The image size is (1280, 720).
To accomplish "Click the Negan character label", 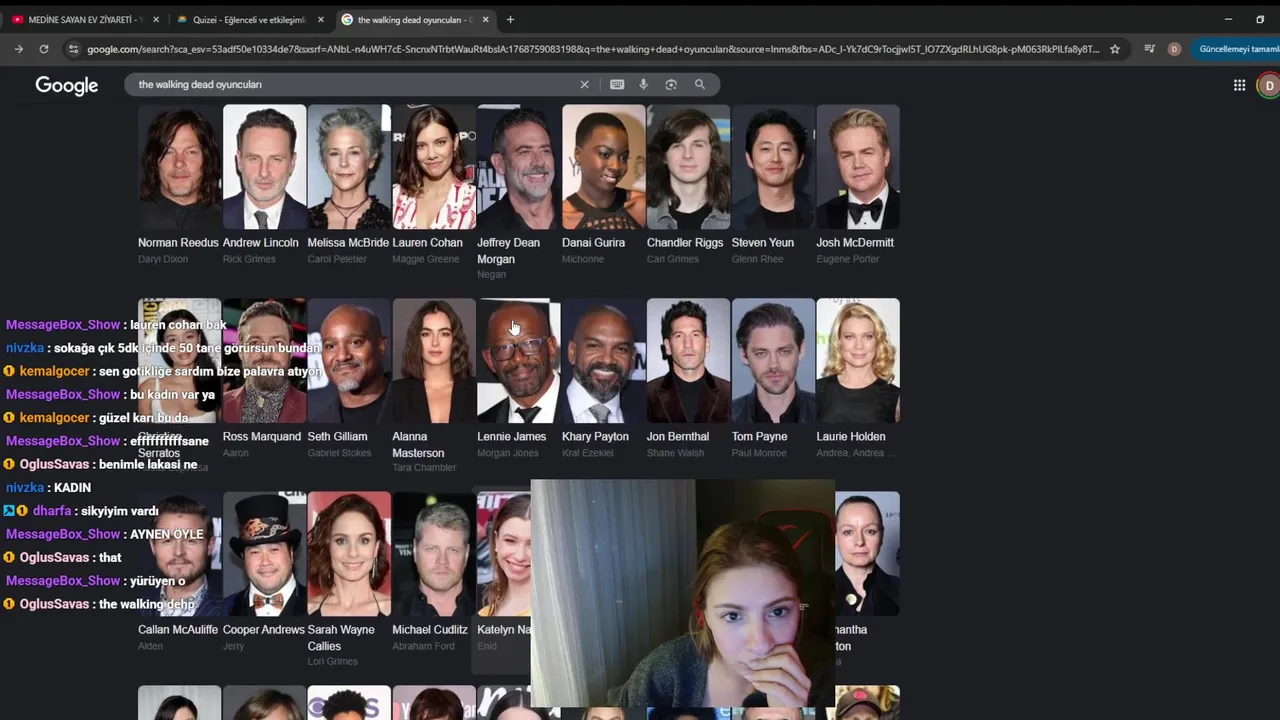I will 491,275.
